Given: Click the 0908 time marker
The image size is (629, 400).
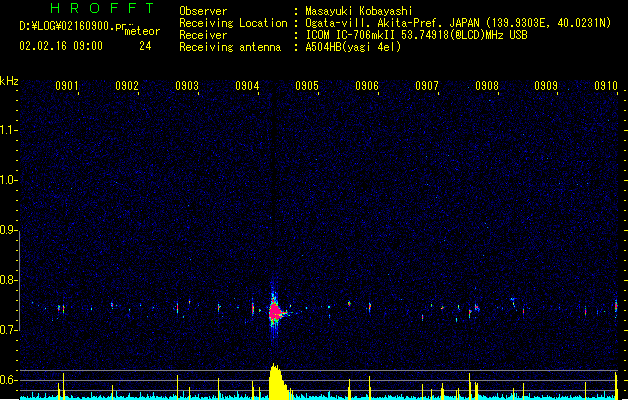Looking at the screenshot, I should click(487, 86).
